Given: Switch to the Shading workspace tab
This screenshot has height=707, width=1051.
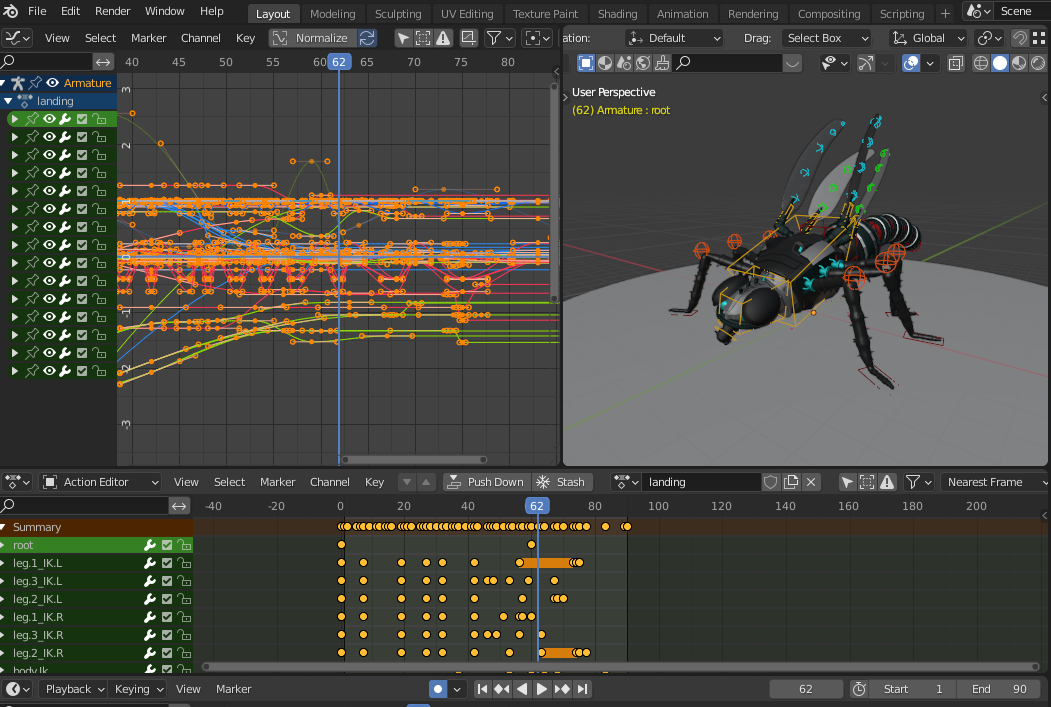Looking at the screenshot, I should (617, 14).
